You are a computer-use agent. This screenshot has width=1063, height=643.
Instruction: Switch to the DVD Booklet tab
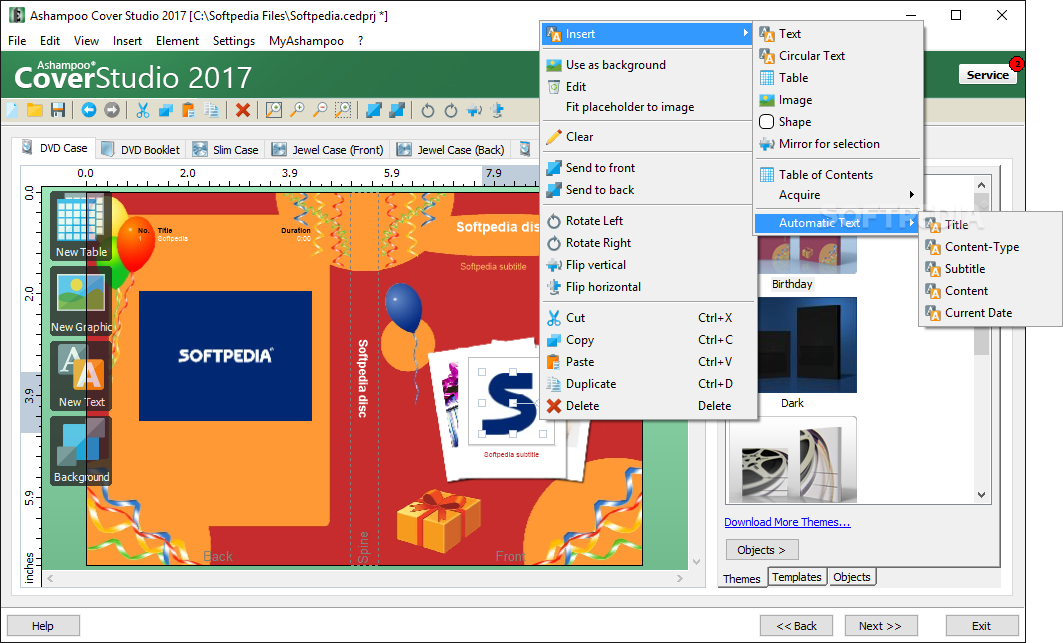pyautogui.click(x=141, y=149)
